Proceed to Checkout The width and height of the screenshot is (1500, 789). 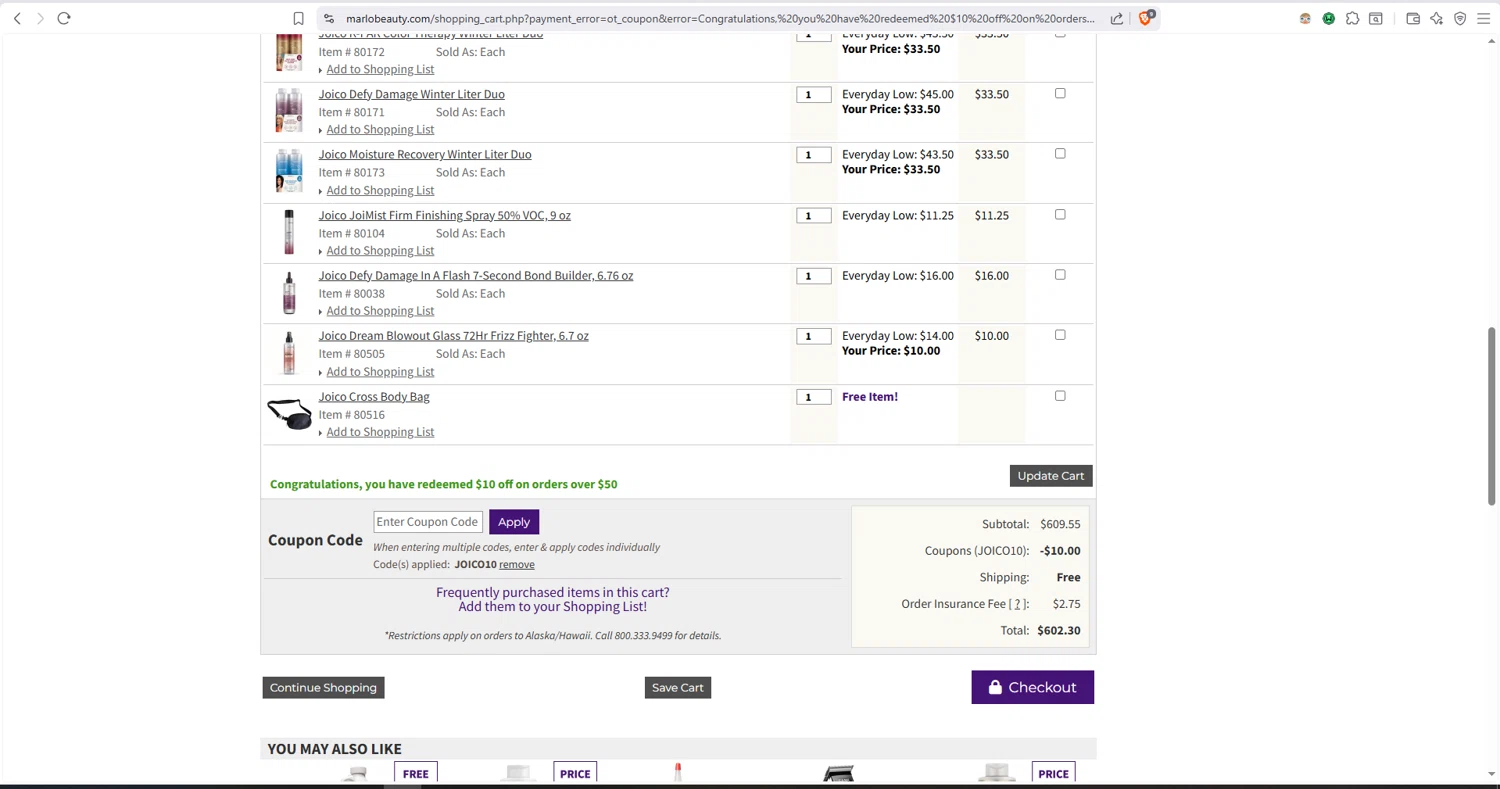[1033, 688]
